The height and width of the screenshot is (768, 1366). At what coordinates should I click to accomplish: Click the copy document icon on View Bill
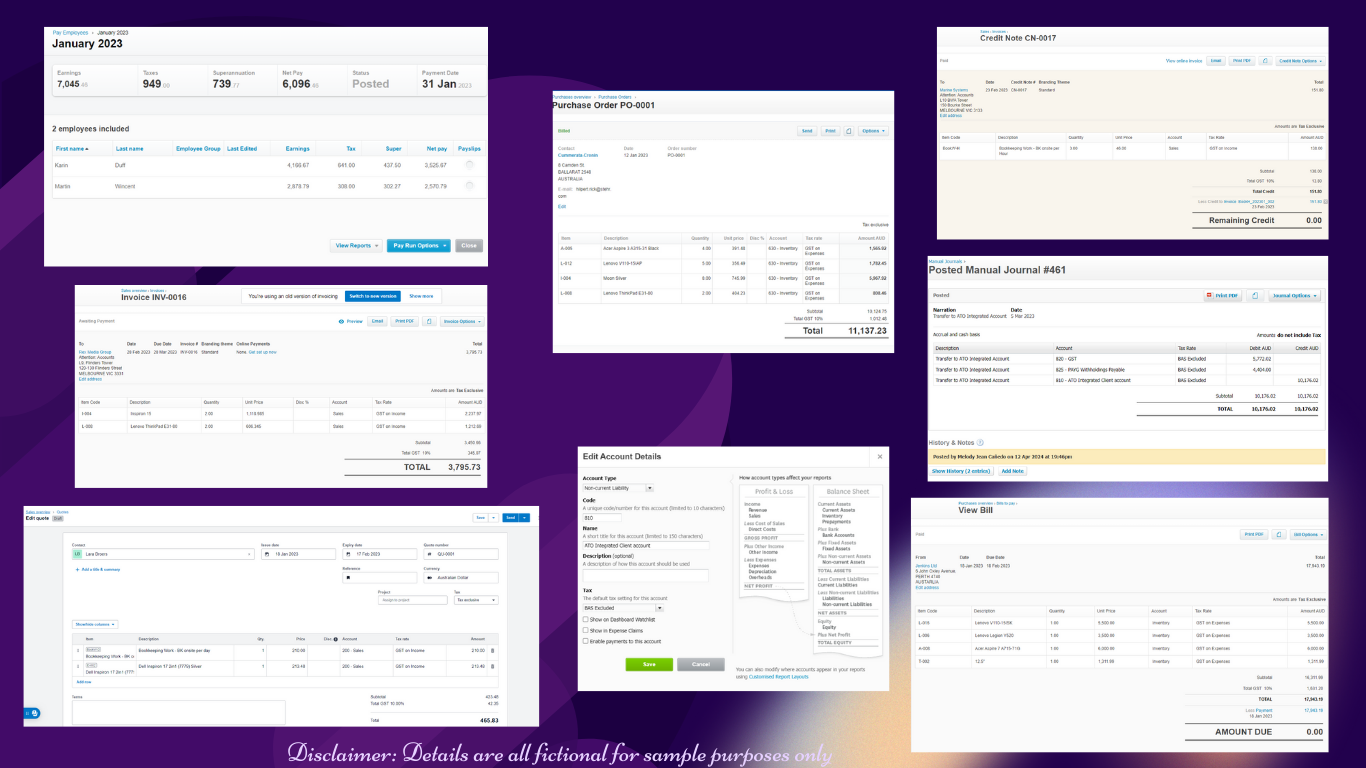1281,535
